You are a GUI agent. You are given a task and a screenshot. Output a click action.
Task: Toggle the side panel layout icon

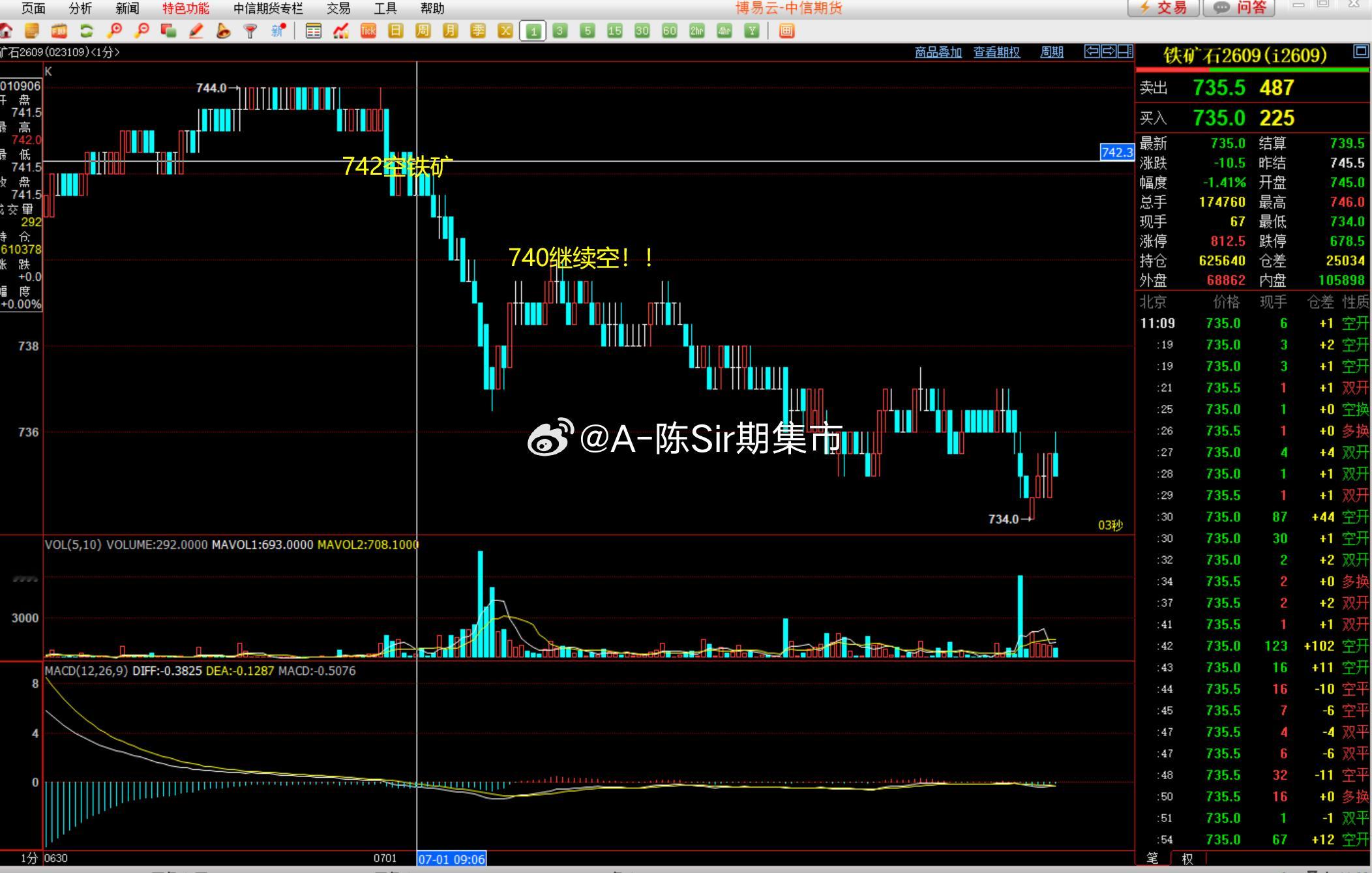[1125, 52]
